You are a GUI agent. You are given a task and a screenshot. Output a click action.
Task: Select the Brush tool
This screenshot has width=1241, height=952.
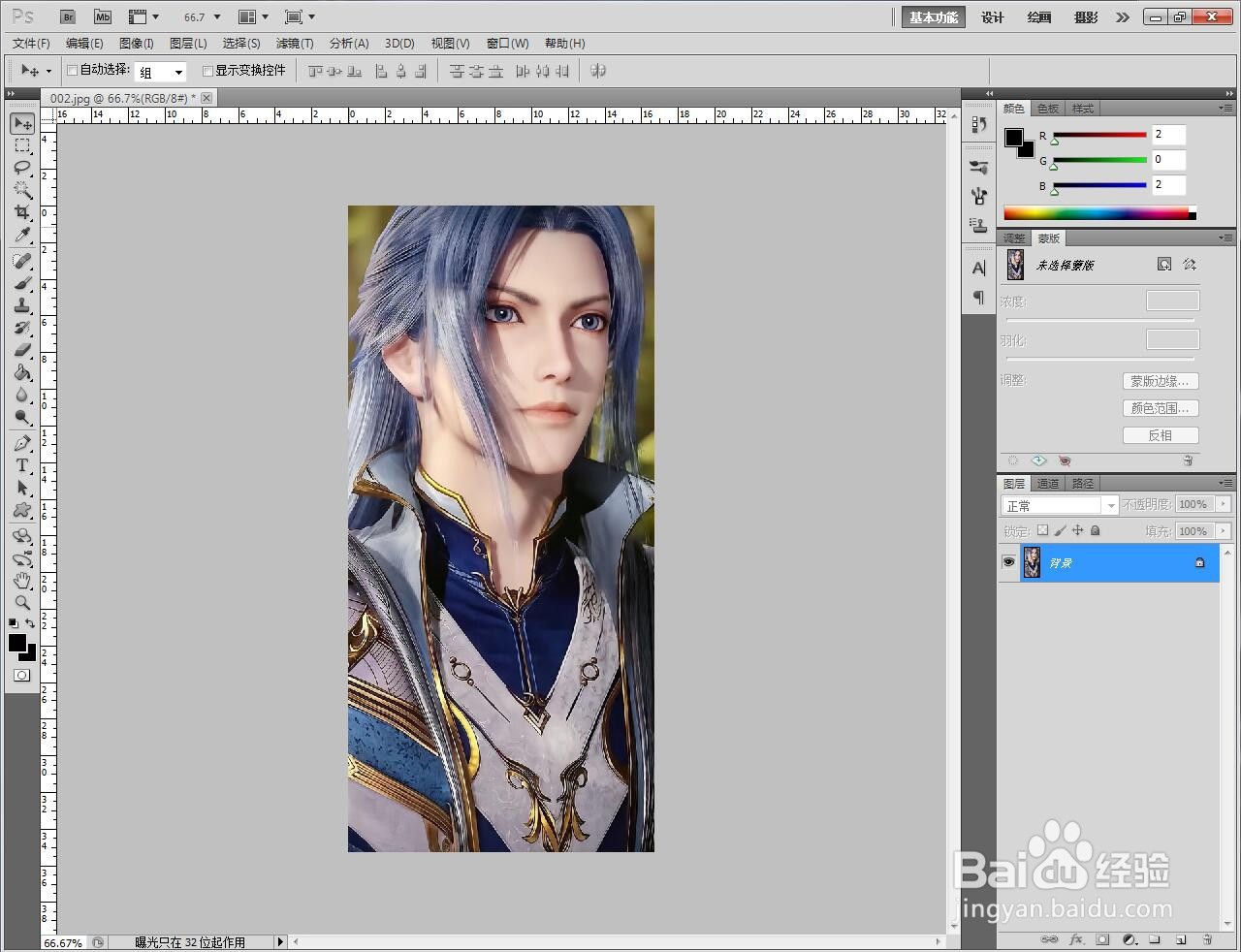point(22,283)
